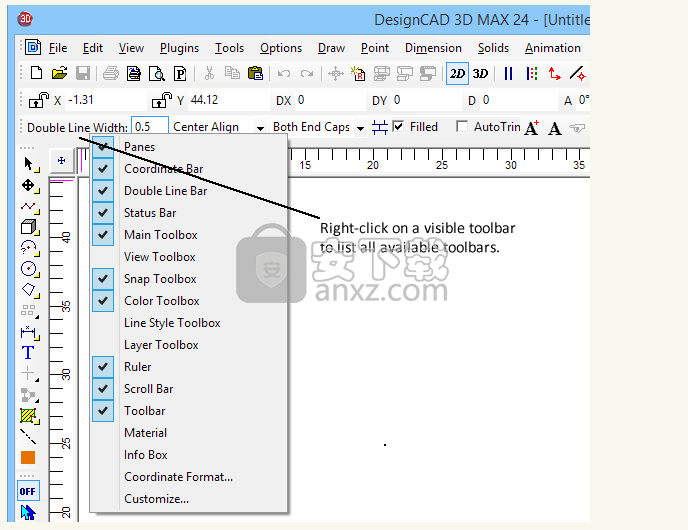The image size is (688, 530).
Task: Click the Open file folder icon
Action: pyautogui.click(x=59, y=73)
